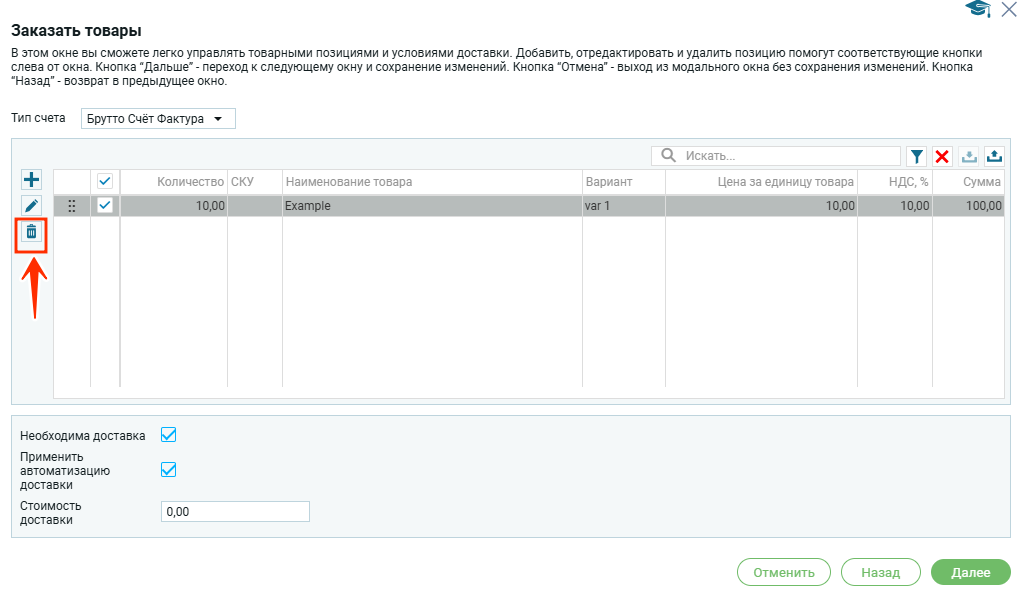Open the filter funnel icon

click(x=916, y=156)
